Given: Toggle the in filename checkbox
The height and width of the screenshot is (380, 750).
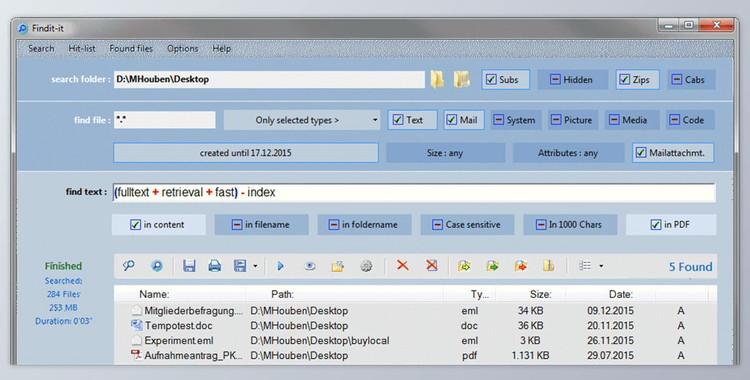Looking at the screenshot, I should (x=237, y=224).
